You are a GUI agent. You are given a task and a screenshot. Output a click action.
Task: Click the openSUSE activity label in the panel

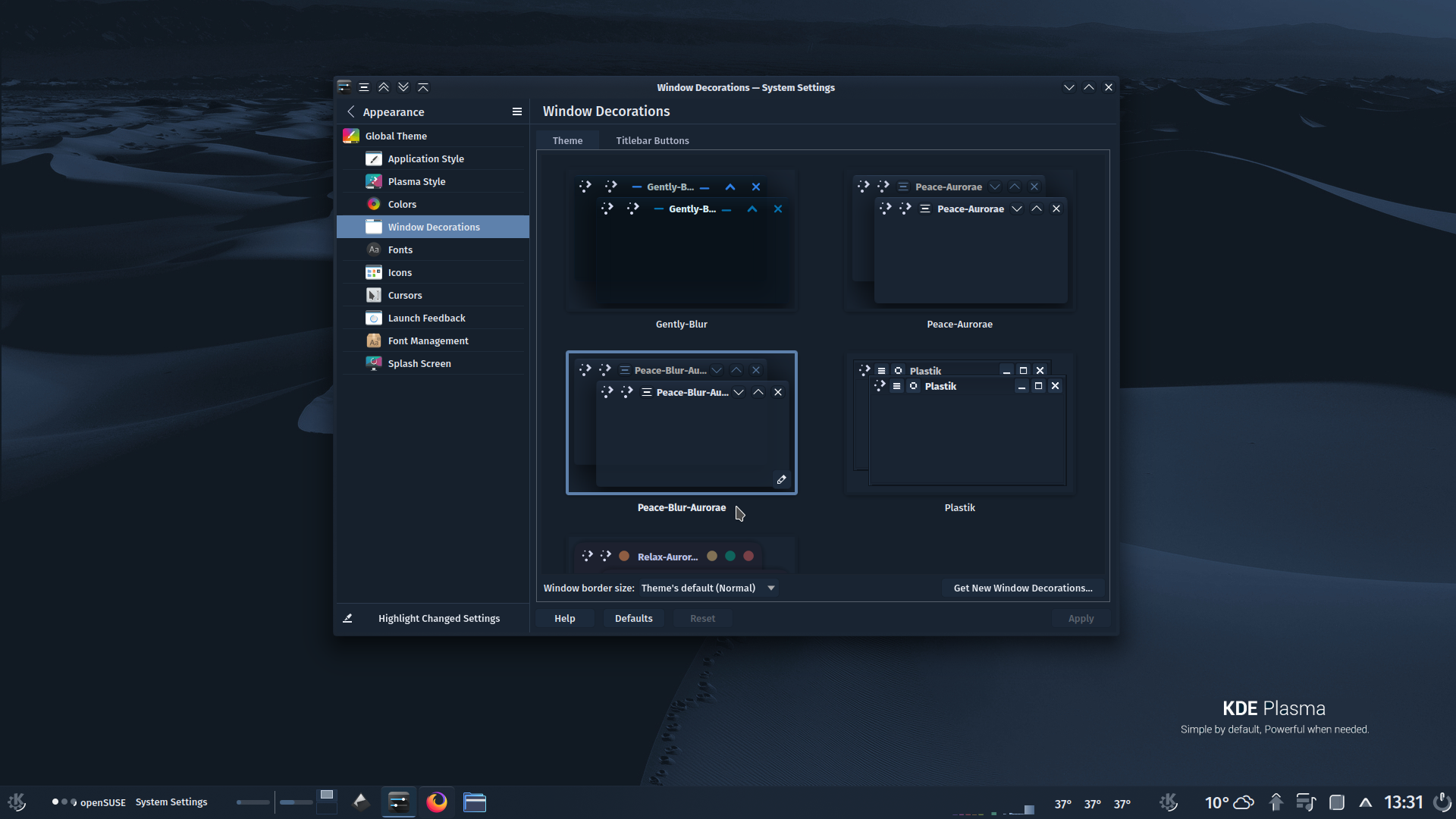point(103,802)
